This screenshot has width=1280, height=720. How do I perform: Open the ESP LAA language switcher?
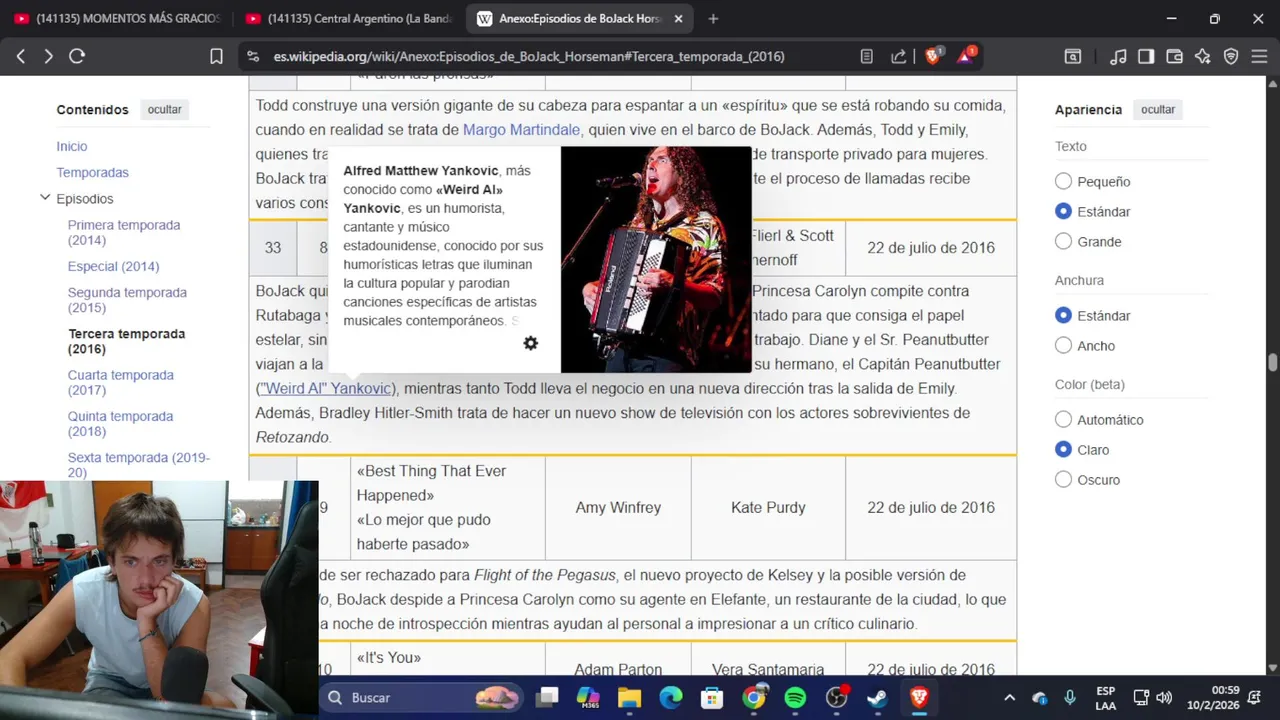point(1105,698)
